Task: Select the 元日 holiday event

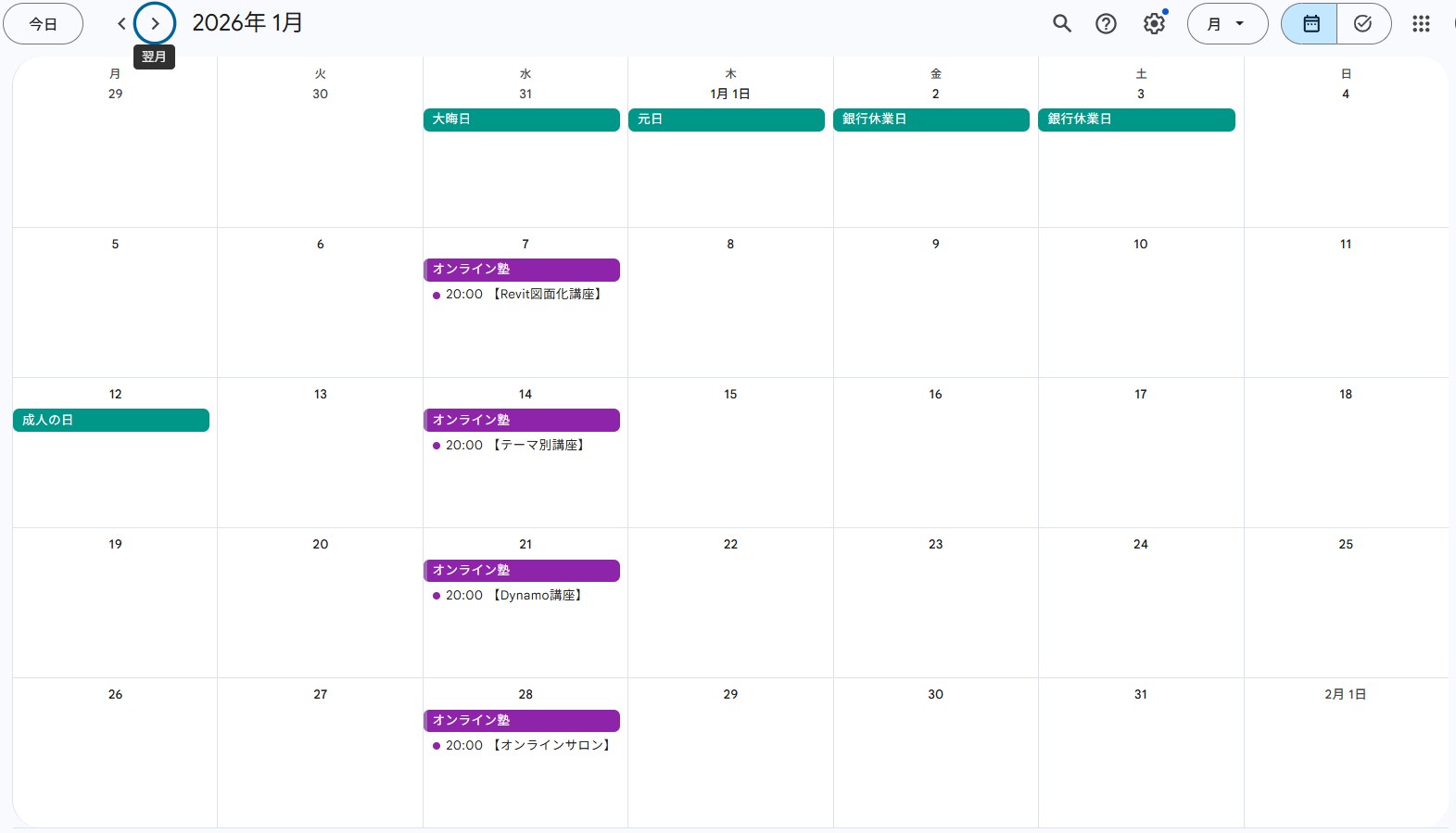Action: click(x=726, y=120)
